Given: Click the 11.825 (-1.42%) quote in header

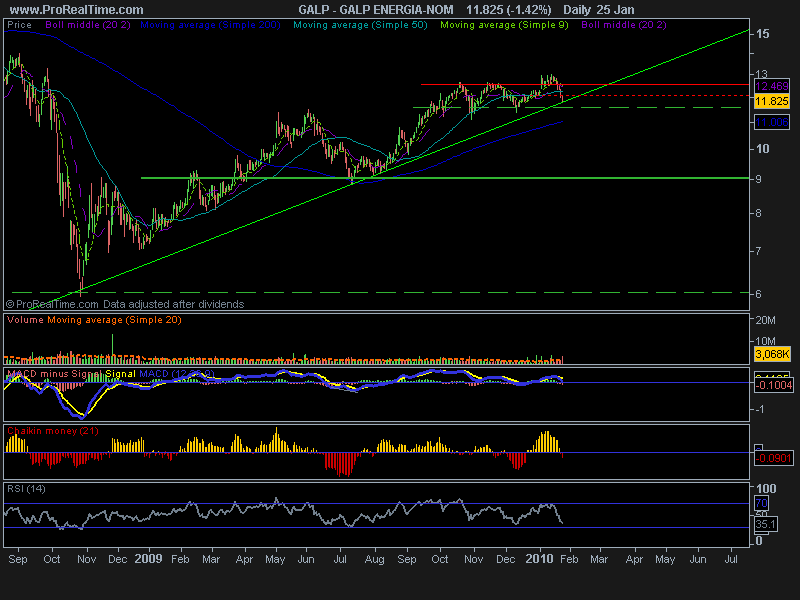Looking at the screenshot, I should point(509,10).
